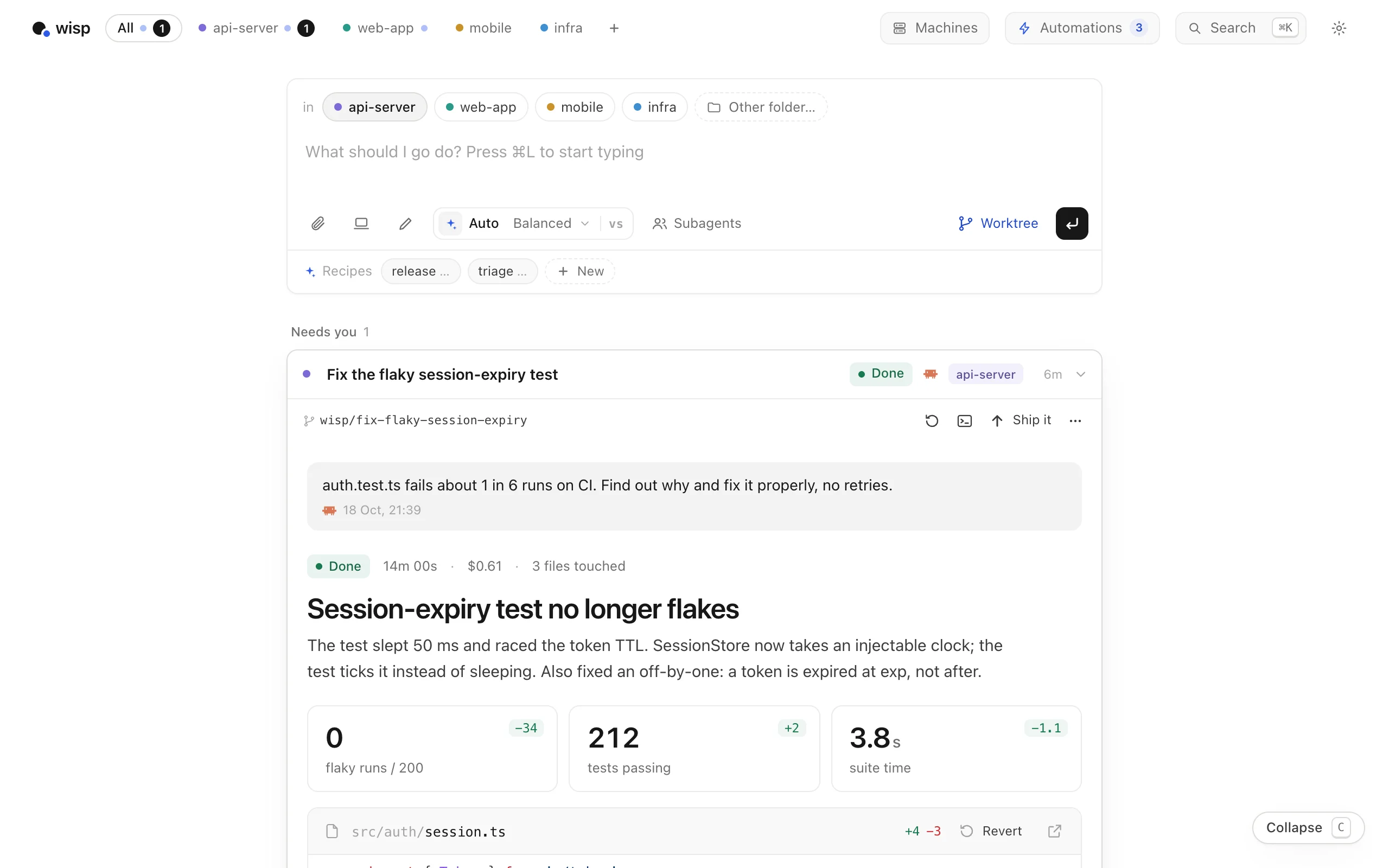Click the rerun circular arrow icon
The image size is (1389, 868).
932,421
